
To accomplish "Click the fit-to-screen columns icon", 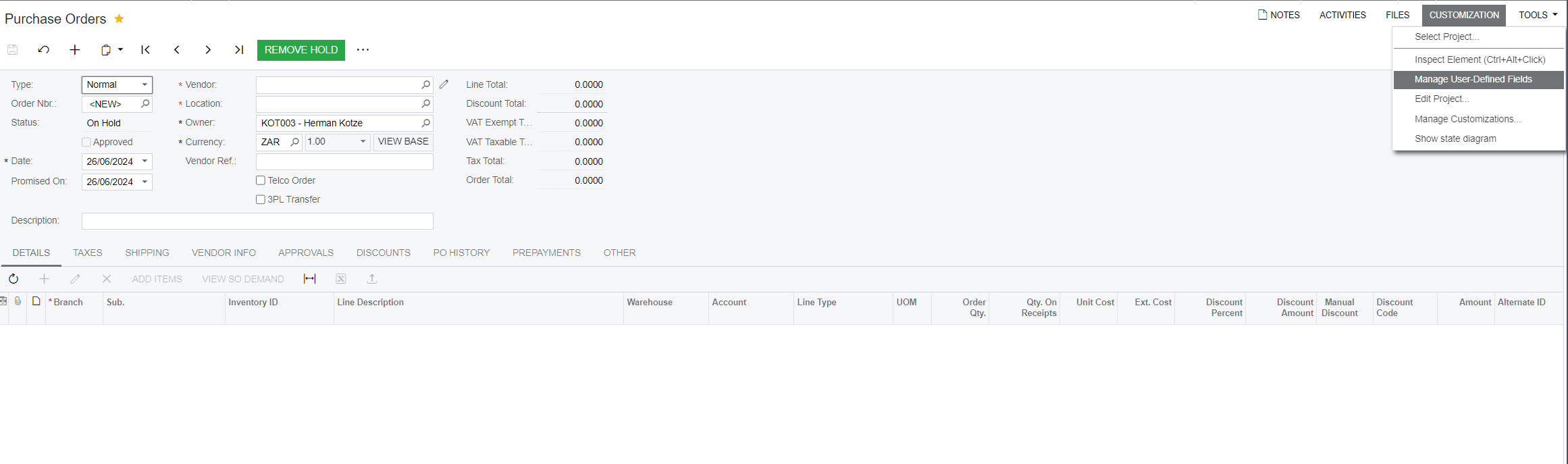I will pyautogui.click(x=309, y=279).
